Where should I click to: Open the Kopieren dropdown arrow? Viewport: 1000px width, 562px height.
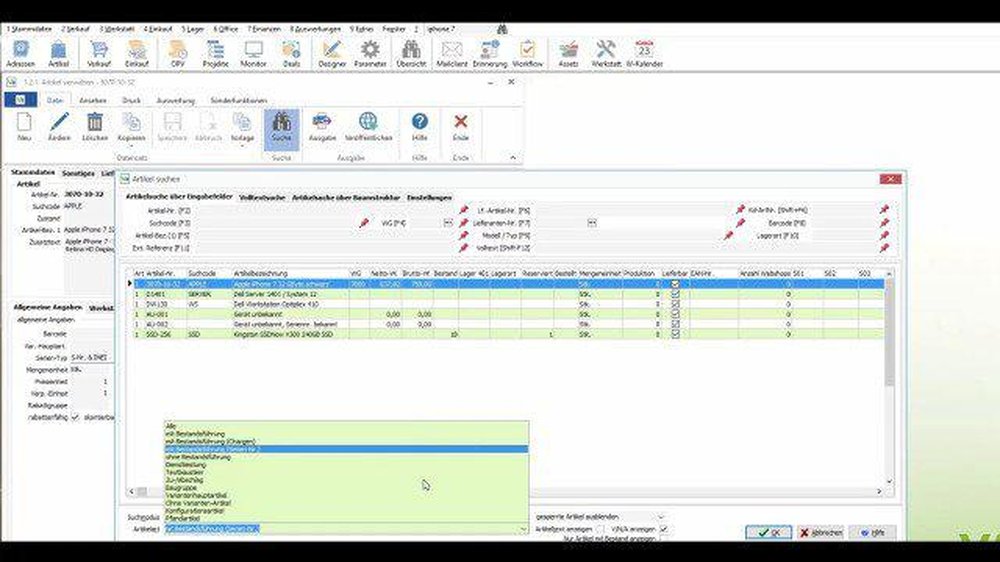[131, 145]
